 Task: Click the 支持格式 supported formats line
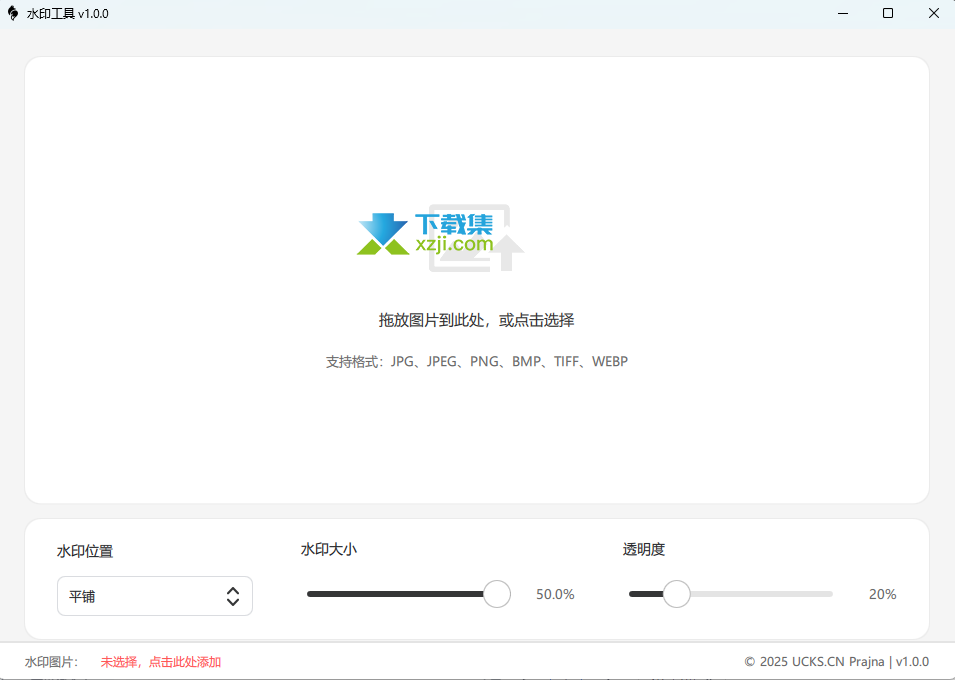coord(477,361)
